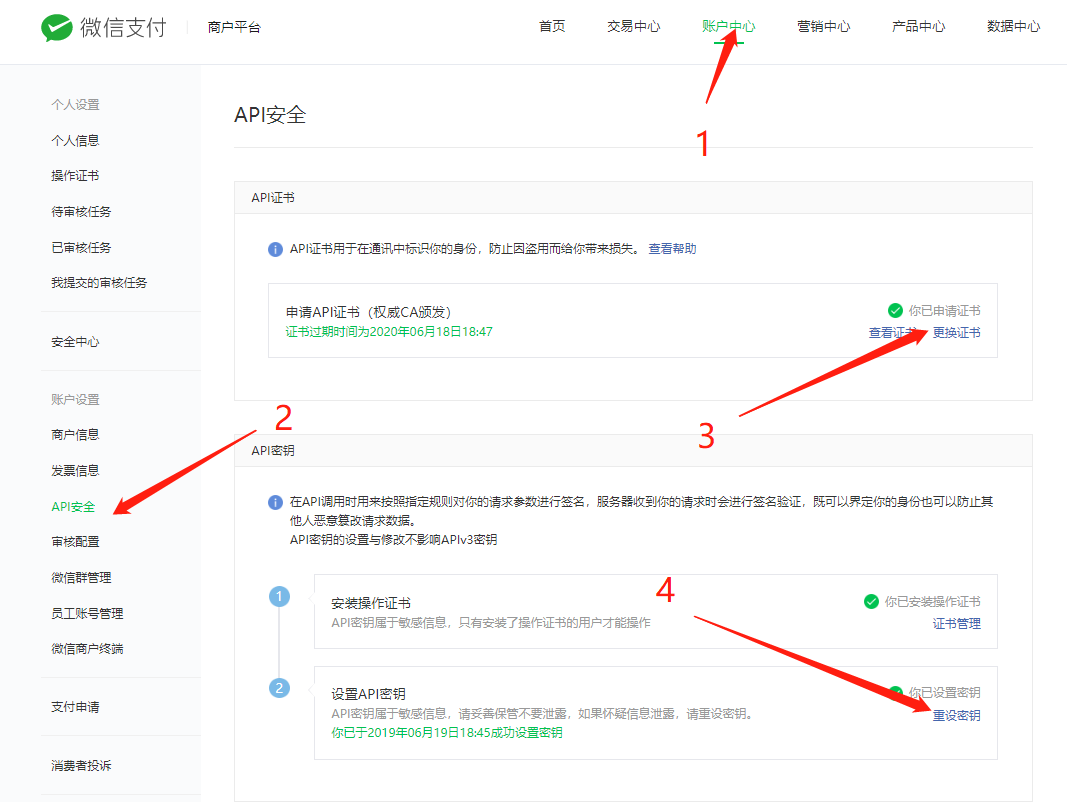Open 已审核任务 in sidebar
This screenshot has height=802, width=1067.
pyautogui.click(x=81, y=248)
